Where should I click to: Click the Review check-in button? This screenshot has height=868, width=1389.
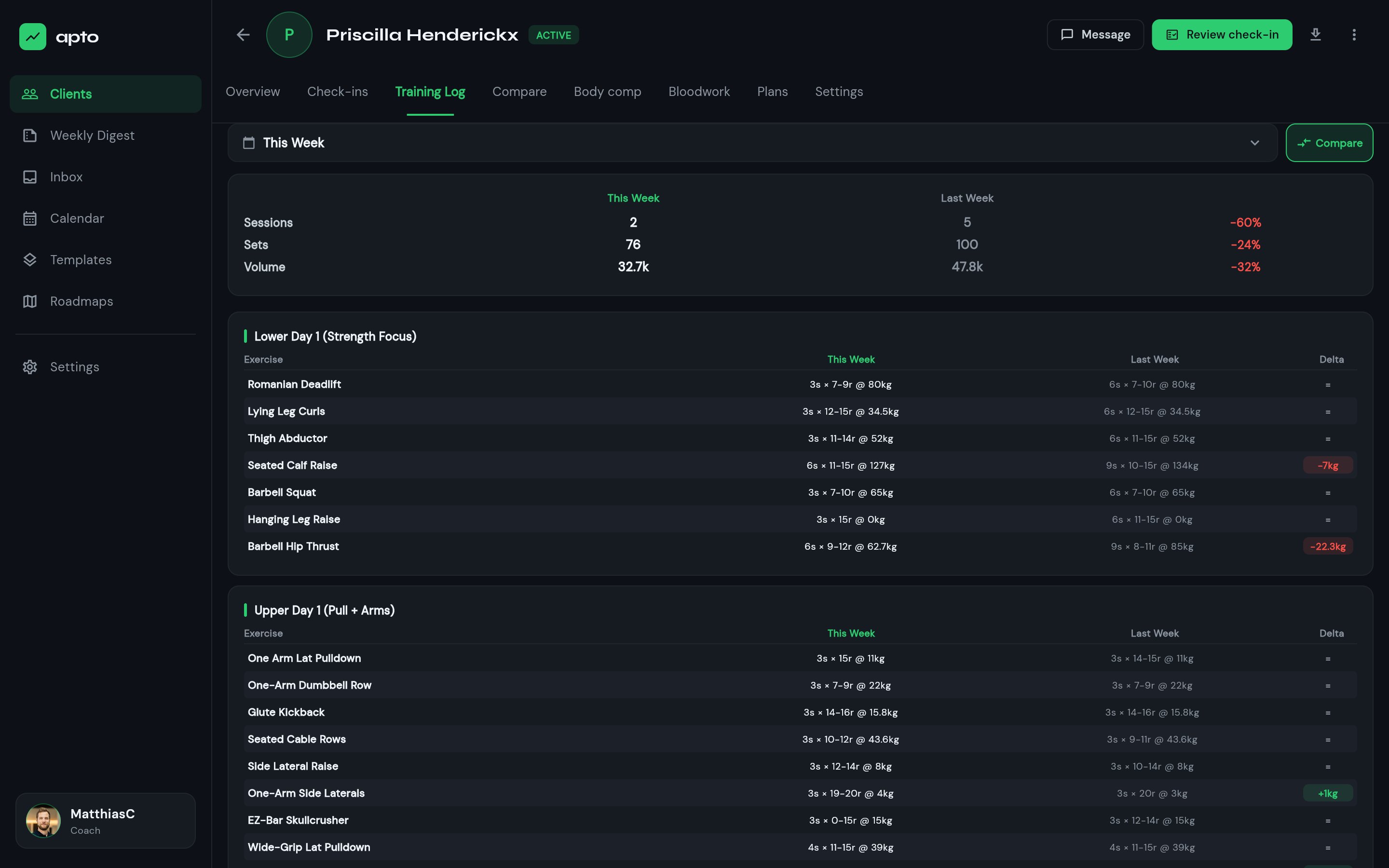click(1221, 35)
